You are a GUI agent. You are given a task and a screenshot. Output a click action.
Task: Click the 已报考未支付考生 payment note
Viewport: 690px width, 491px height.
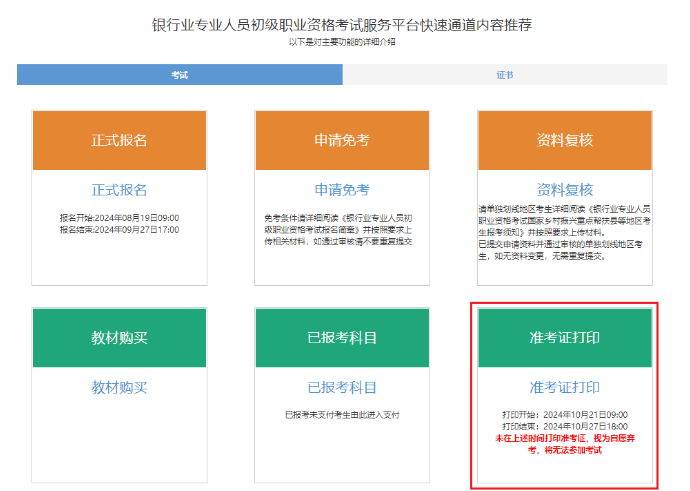coord(342,413)
